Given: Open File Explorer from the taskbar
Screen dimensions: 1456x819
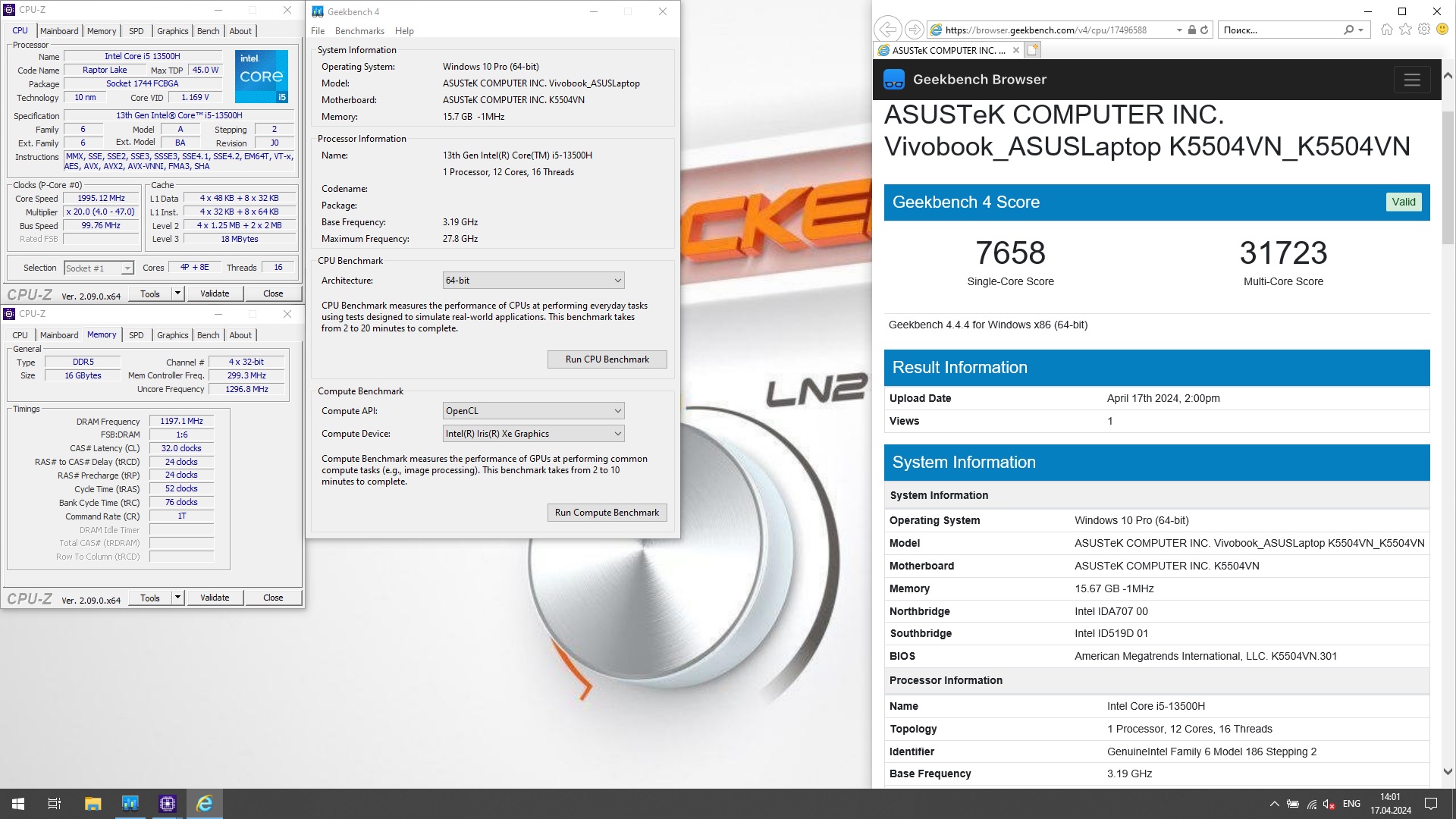Looking at the screenshot, I should 93,804.
